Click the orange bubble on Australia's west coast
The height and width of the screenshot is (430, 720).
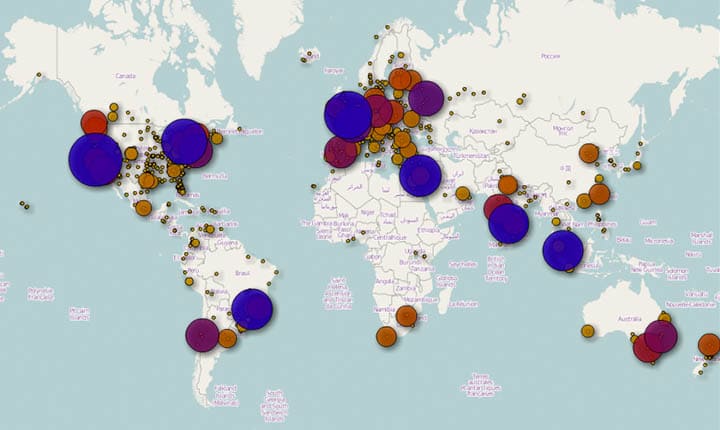[x=588, y=331]
